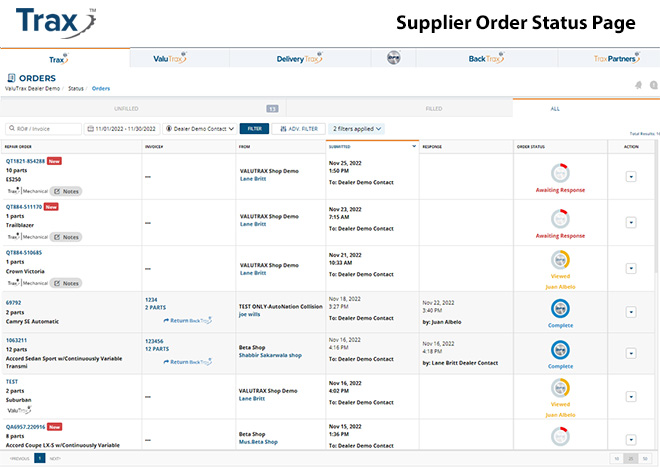Click the joe wills contact link

[x=250, y=314]
